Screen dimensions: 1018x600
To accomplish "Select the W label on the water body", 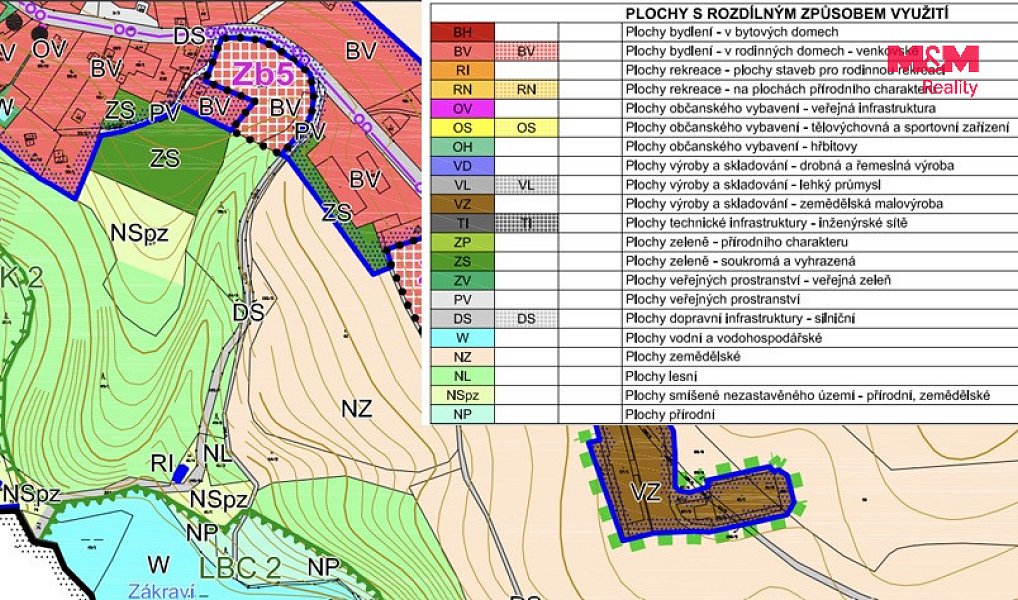I will point(158,564).
